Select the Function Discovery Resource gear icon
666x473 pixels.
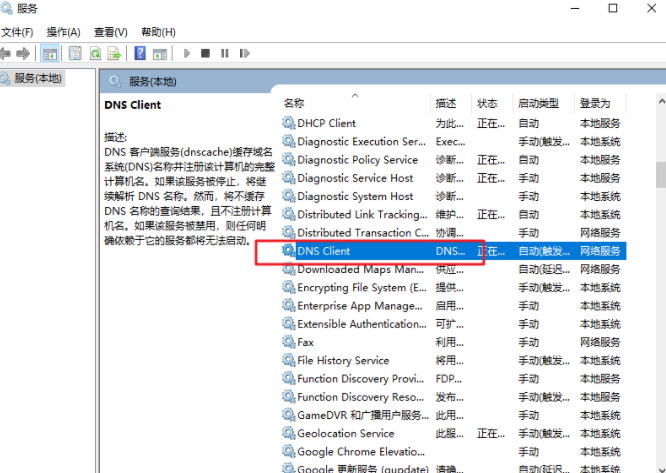coord(289,397)
